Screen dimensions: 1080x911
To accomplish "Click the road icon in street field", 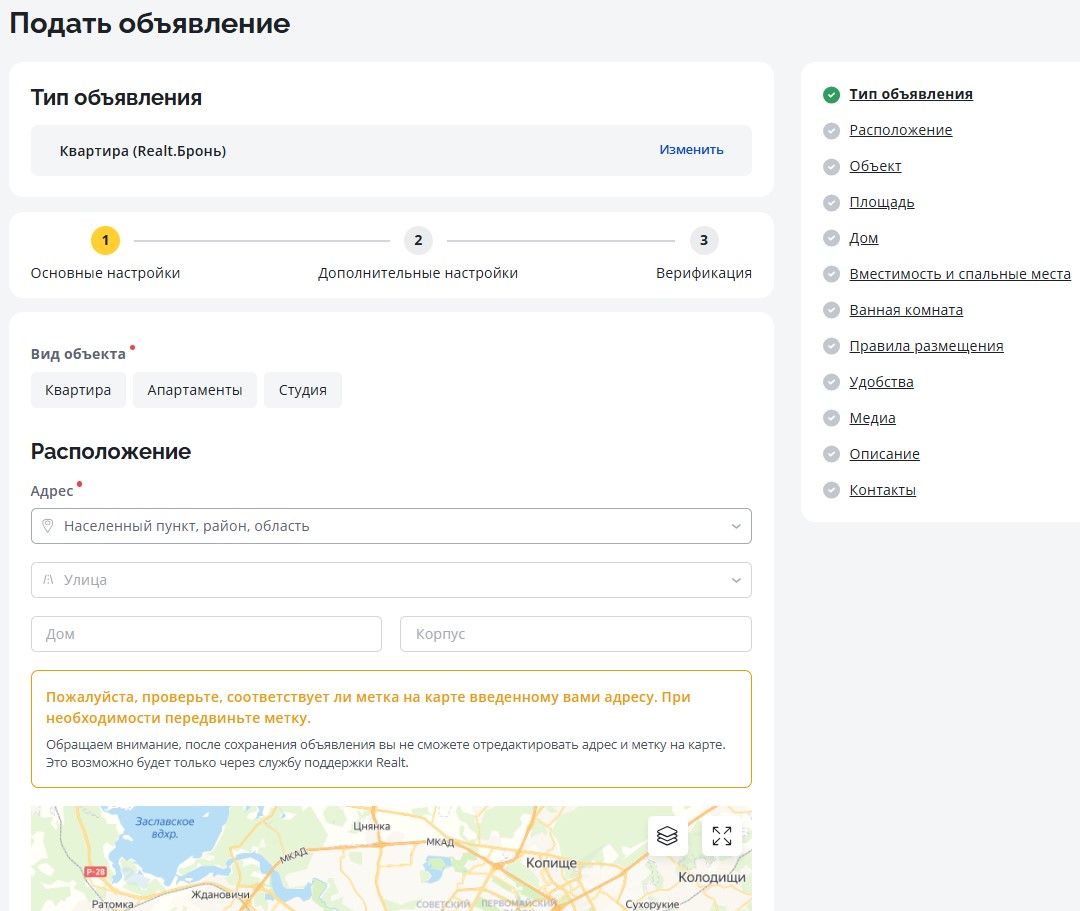I will 47,580.
